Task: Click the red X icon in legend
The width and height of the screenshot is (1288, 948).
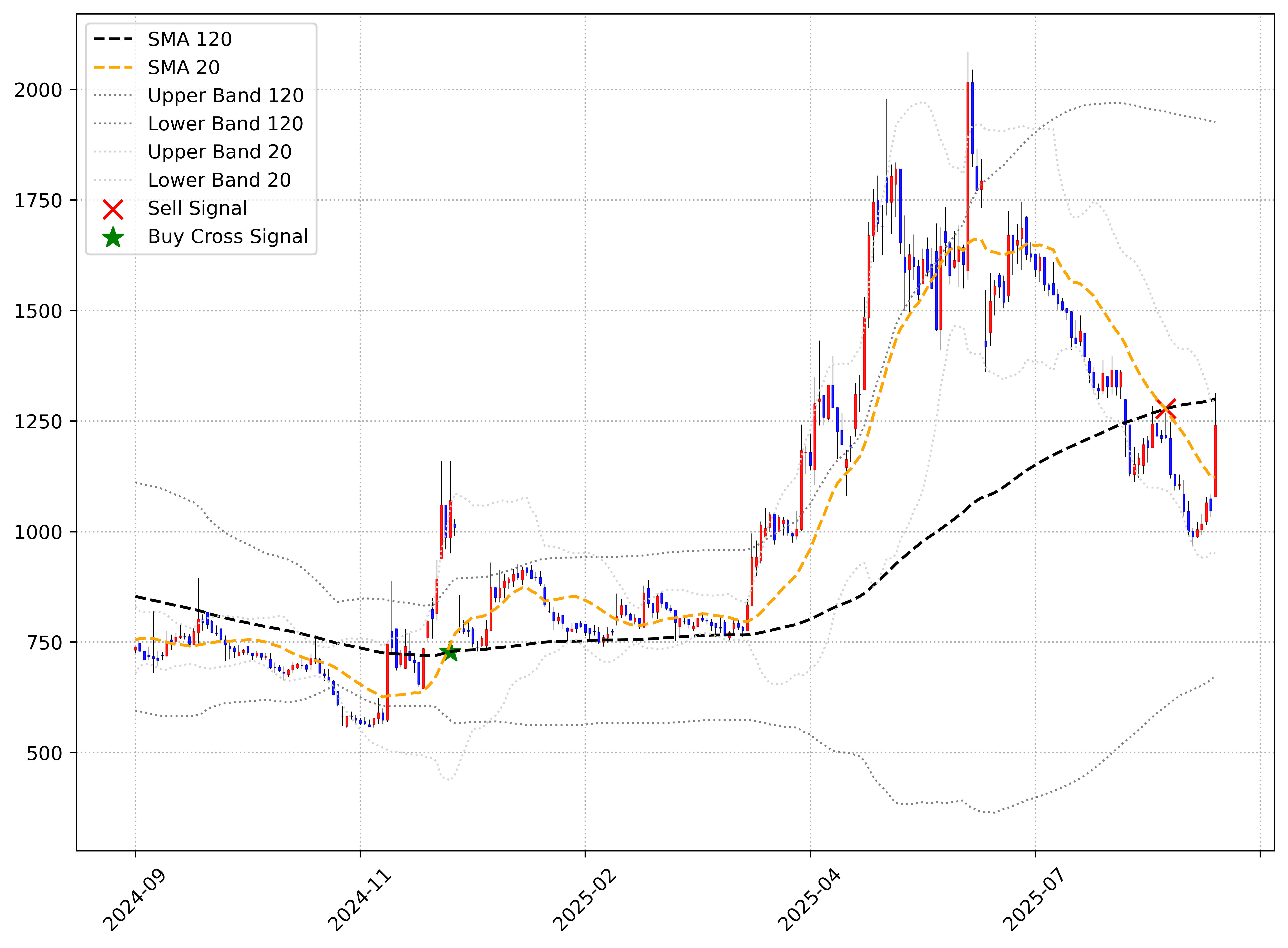Action: (113, 209)
